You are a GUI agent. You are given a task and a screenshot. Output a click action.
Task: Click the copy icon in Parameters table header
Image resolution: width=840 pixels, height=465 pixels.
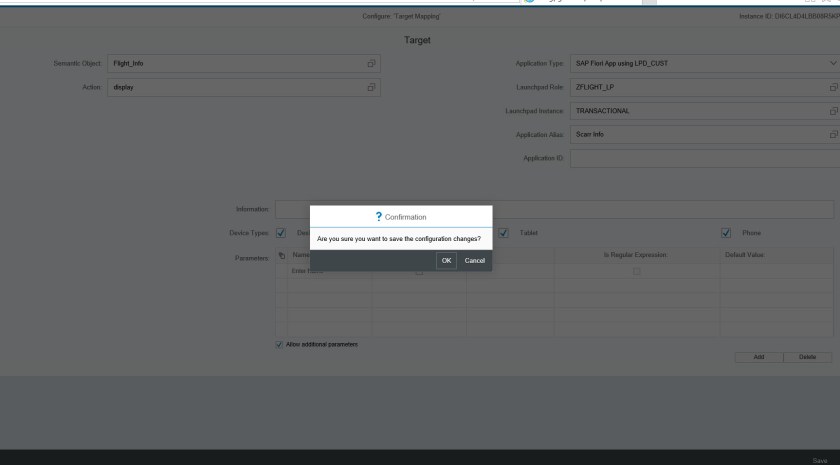tap(282, 256)
